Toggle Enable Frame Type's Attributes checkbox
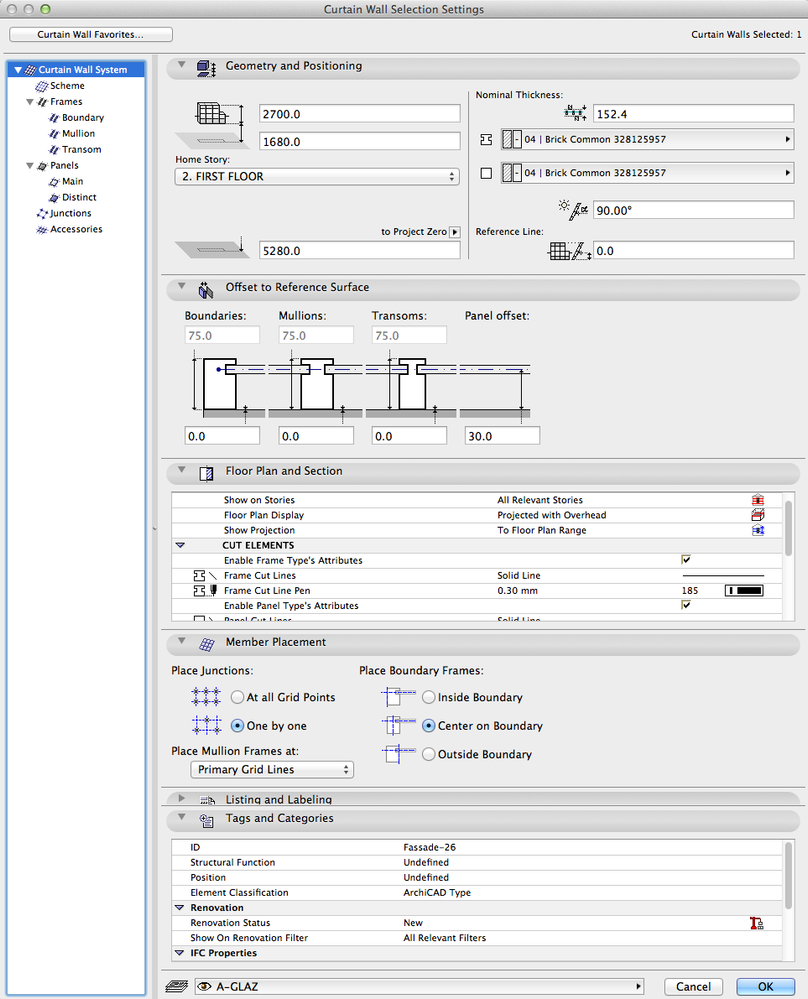 tap(686, 560)
